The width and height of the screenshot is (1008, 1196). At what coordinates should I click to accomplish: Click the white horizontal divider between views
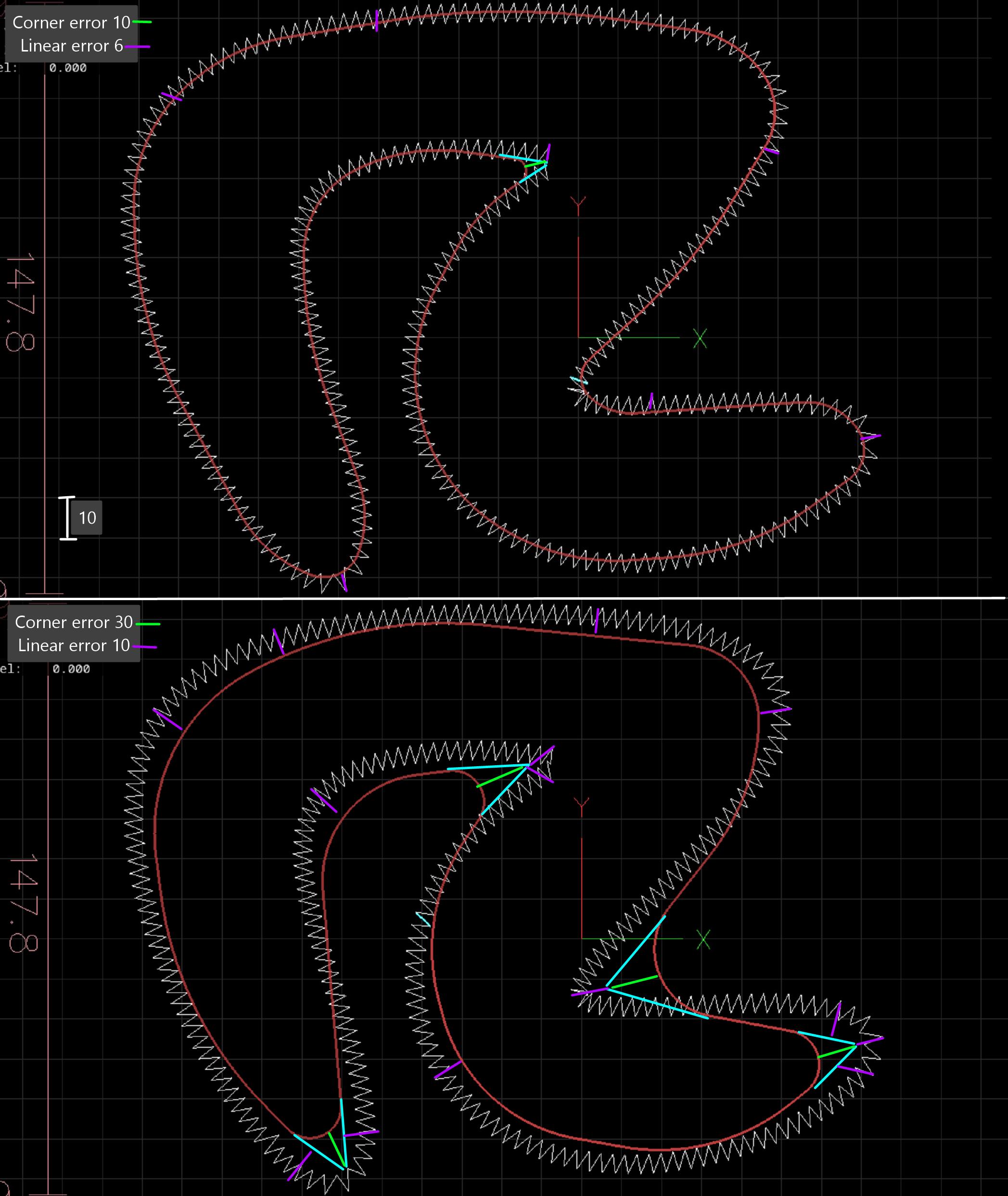pyautogui.click(x=503, y=598)
